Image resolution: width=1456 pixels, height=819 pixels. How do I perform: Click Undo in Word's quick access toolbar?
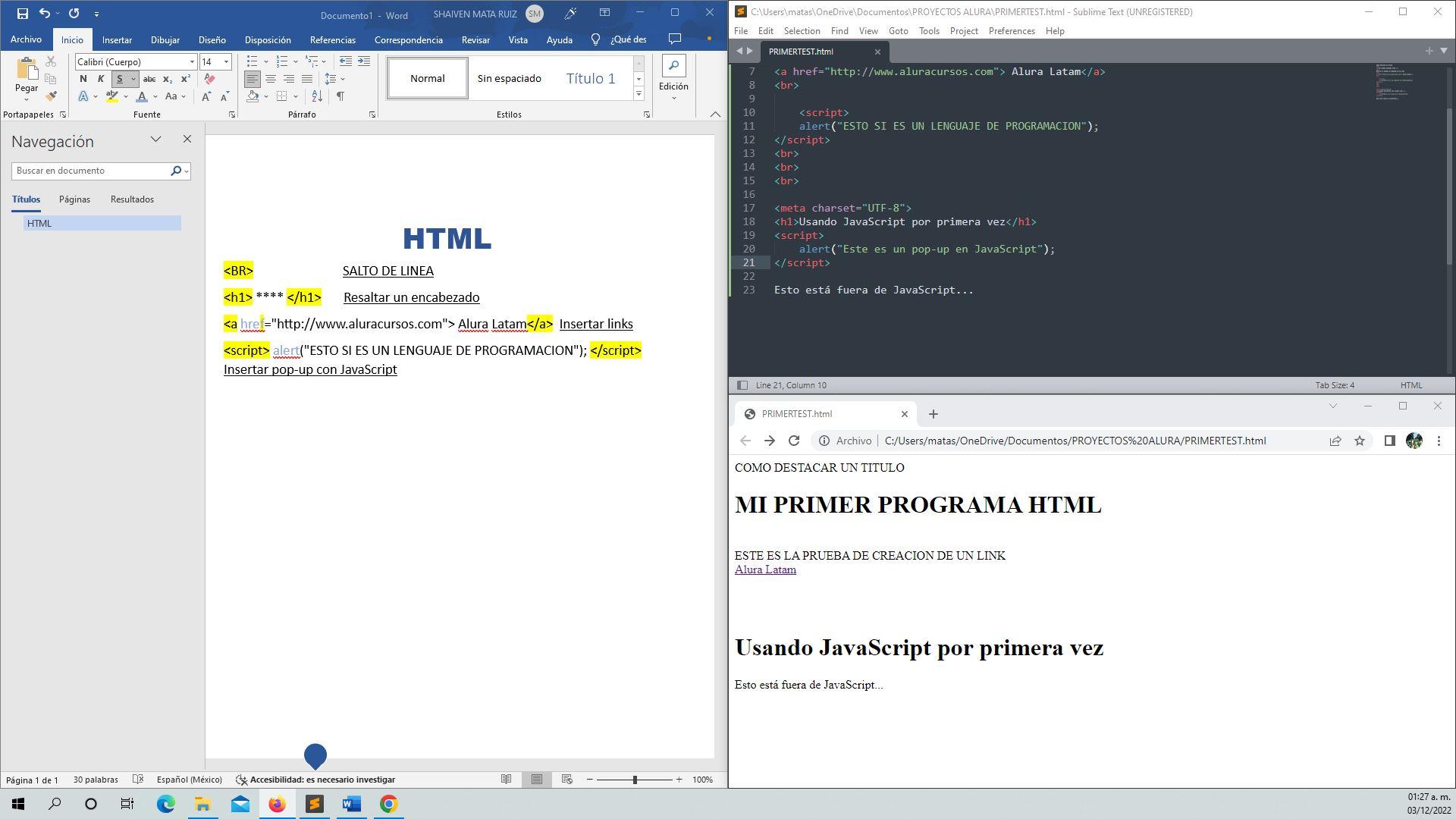[x=45, y=13]
